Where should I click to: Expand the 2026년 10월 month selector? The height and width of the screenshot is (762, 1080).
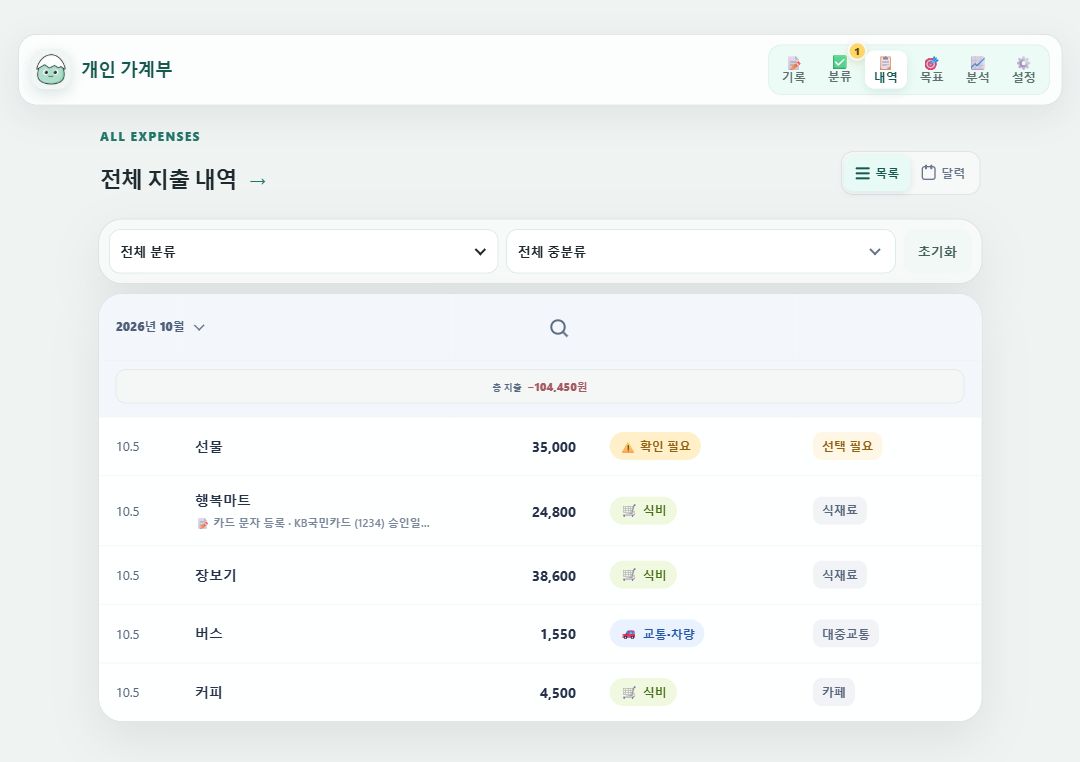point(160,327)
